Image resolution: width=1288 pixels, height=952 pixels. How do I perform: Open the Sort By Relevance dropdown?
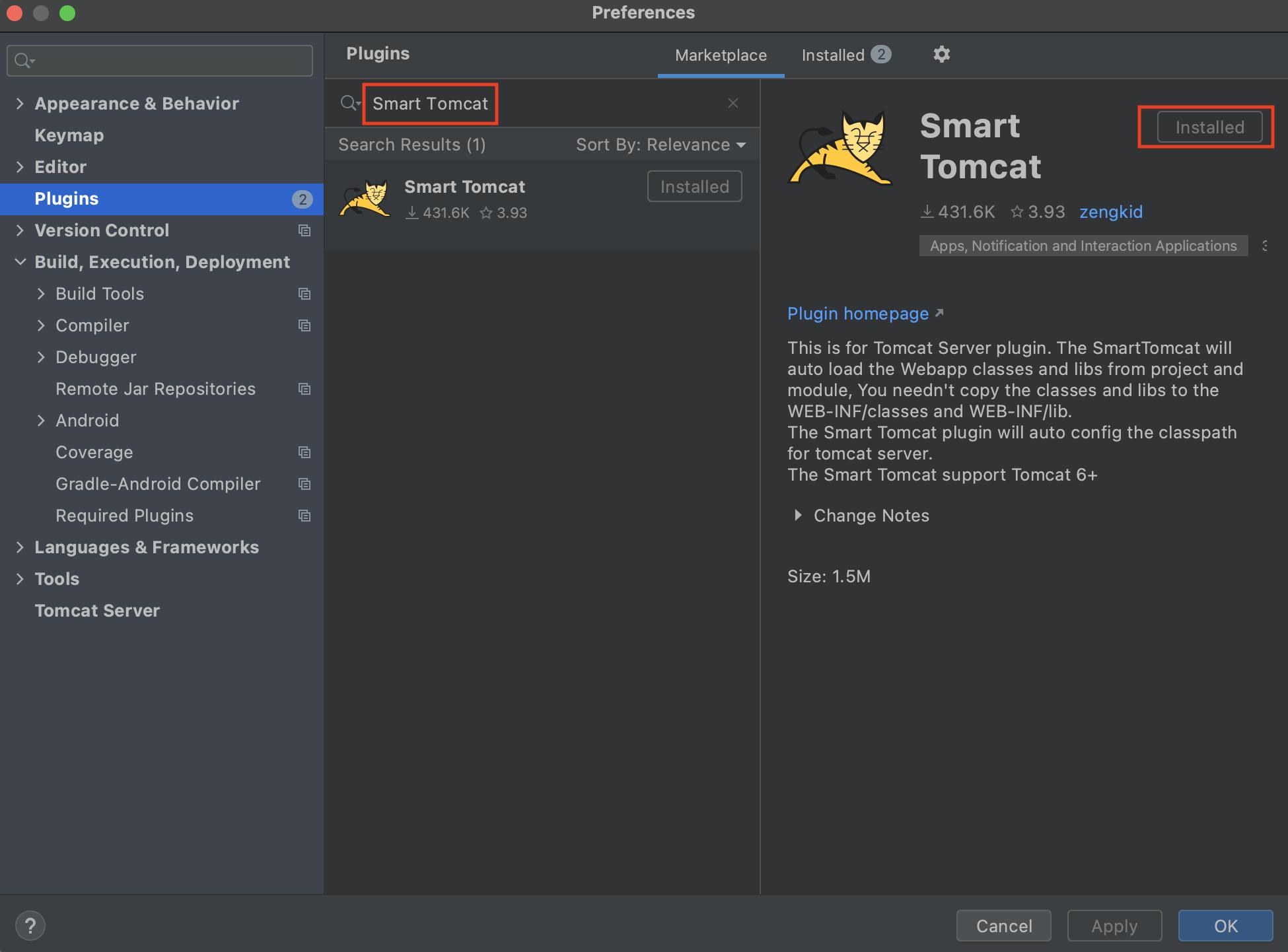(x=661, y=145)
